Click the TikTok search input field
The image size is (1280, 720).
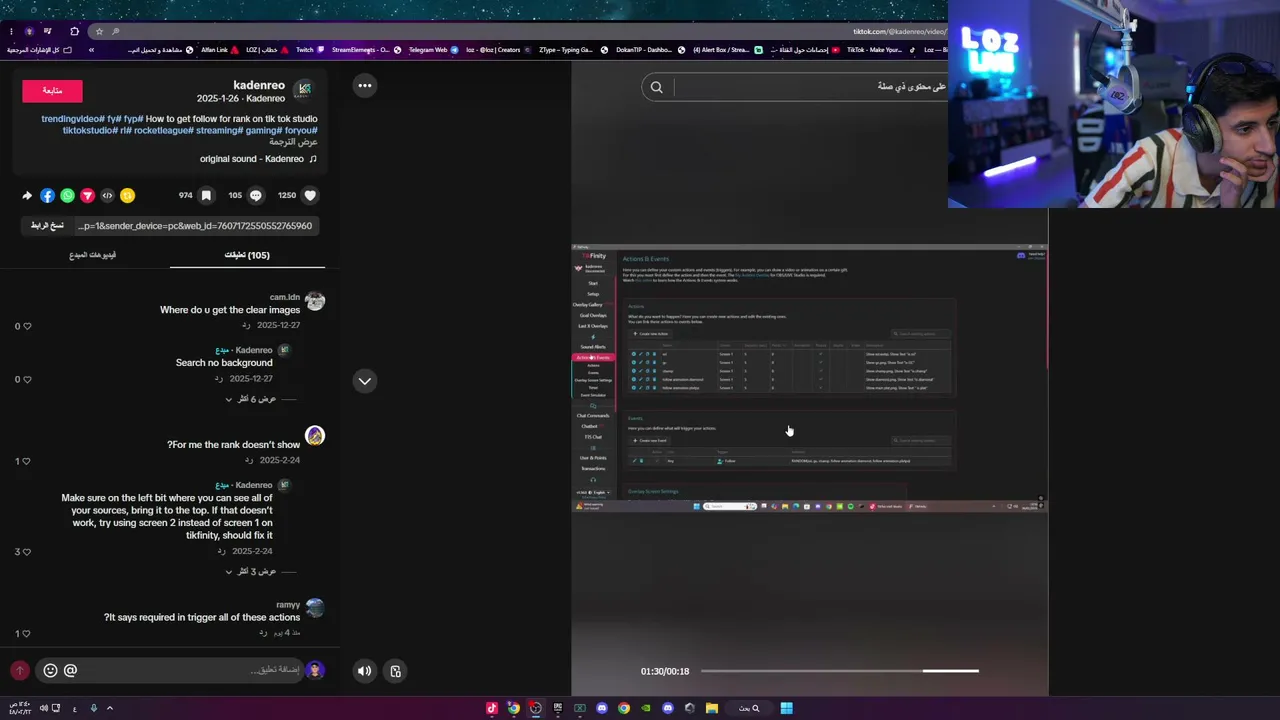[811, 87]
